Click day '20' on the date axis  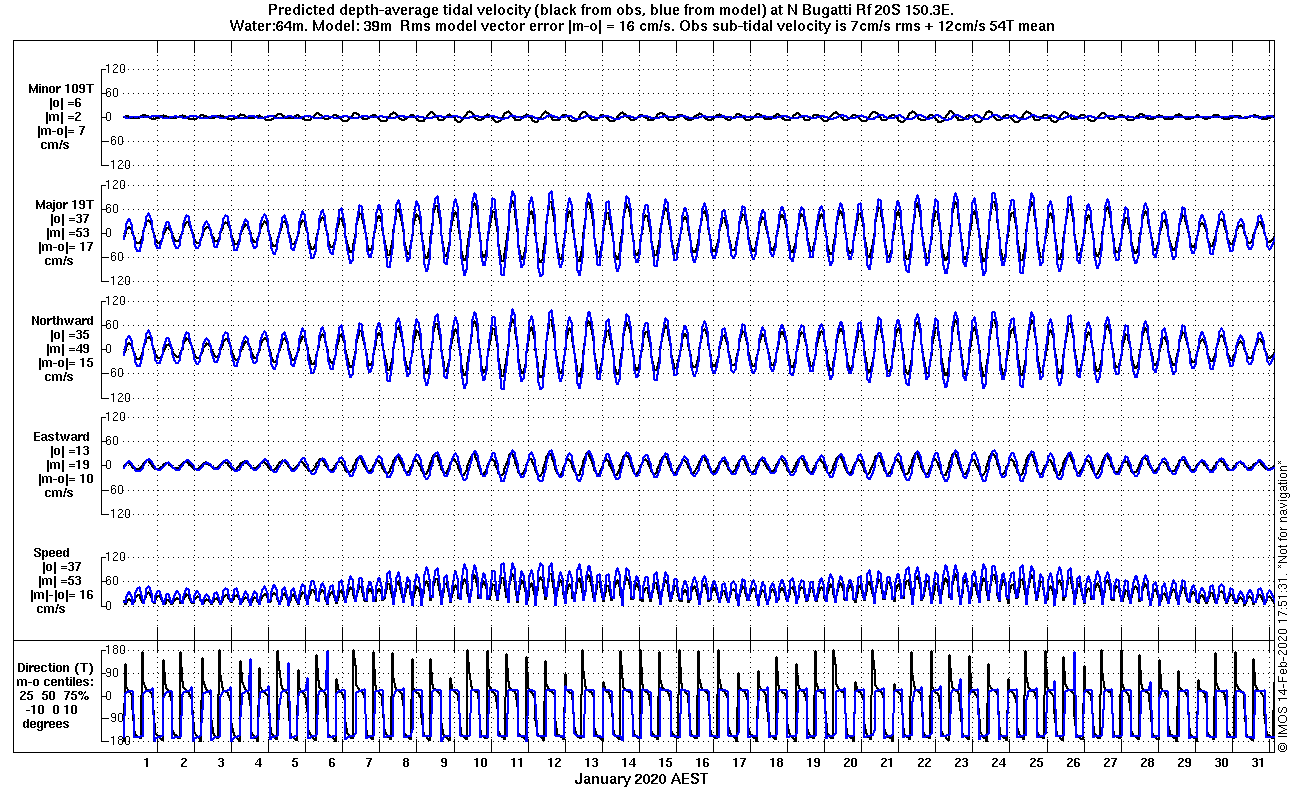point(850,762)
